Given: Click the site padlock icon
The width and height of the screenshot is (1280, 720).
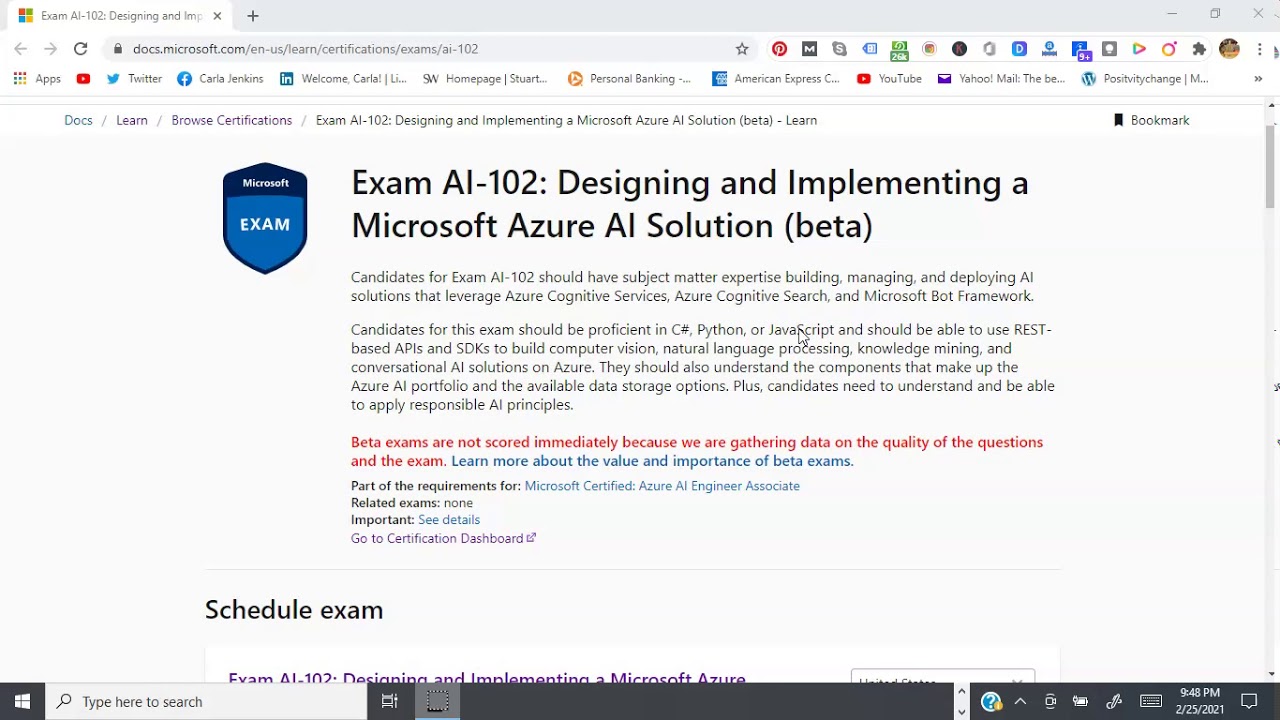Looking at the screenshot, I should pyautogui.click(x=118, y=48).
